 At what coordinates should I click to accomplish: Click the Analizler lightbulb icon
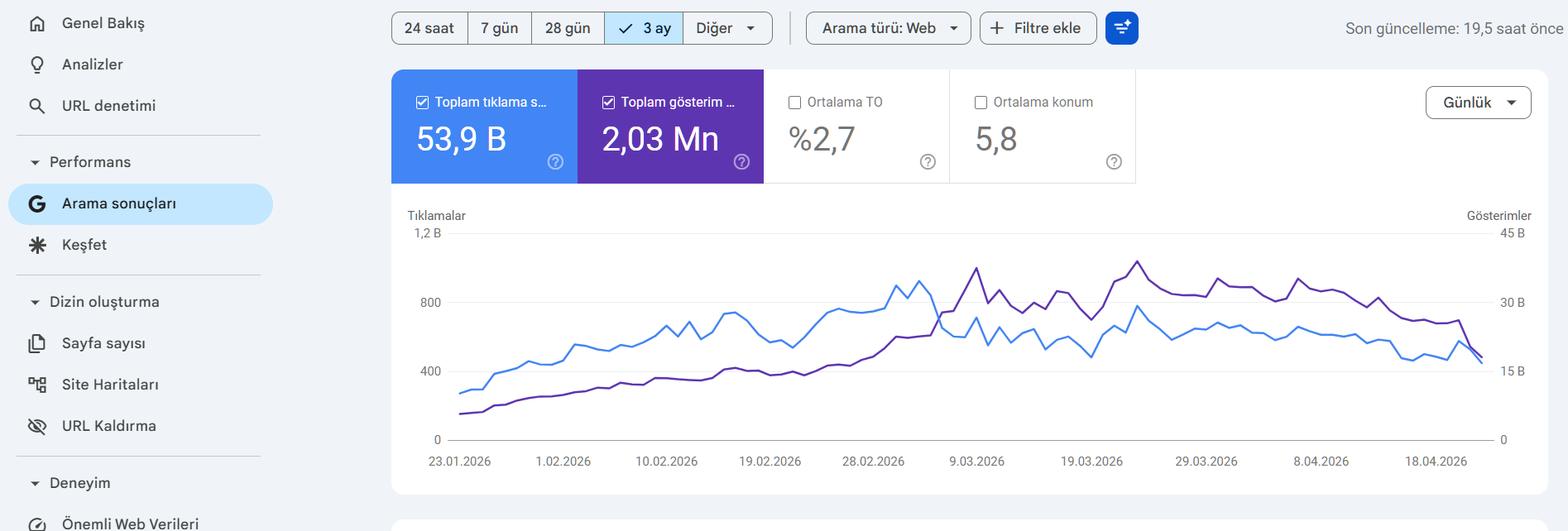click(x=37, y=65)
